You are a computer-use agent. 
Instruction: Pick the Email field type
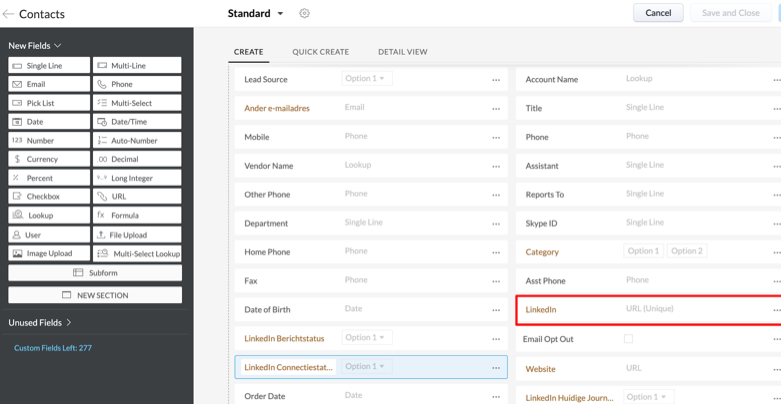49,84
